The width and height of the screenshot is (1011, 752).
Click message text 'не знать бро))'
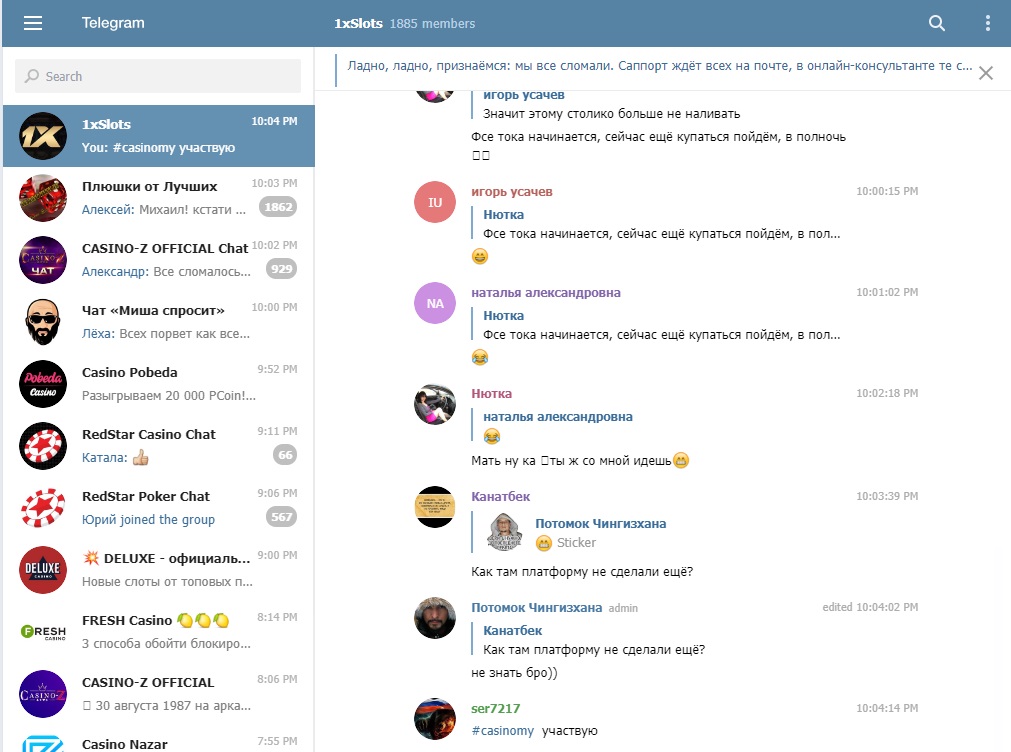pos(514,673)
